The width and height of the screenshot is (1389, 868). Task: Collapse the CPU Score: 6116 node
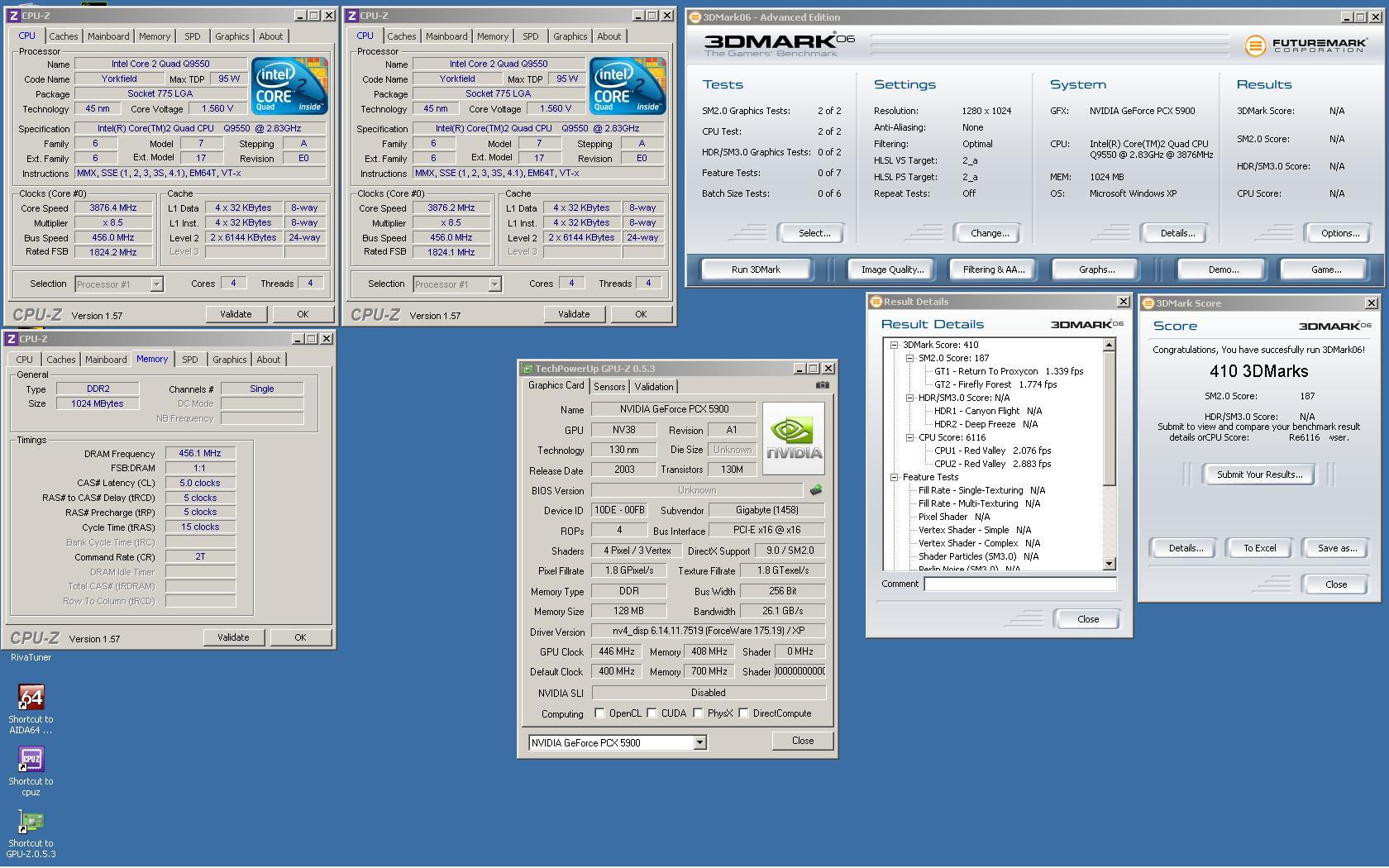(909, 437)
